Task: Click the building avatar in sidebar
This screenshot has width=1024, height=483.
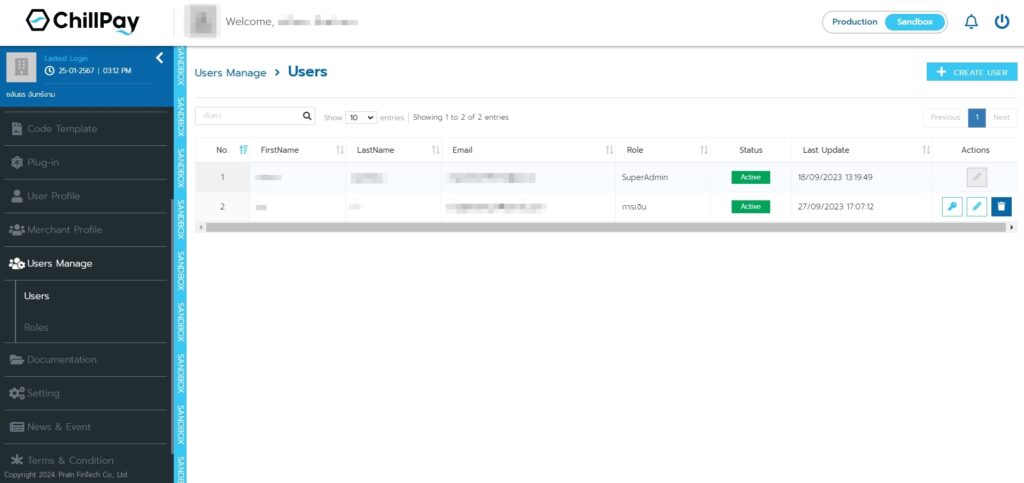Action: [x=22, y=67]
